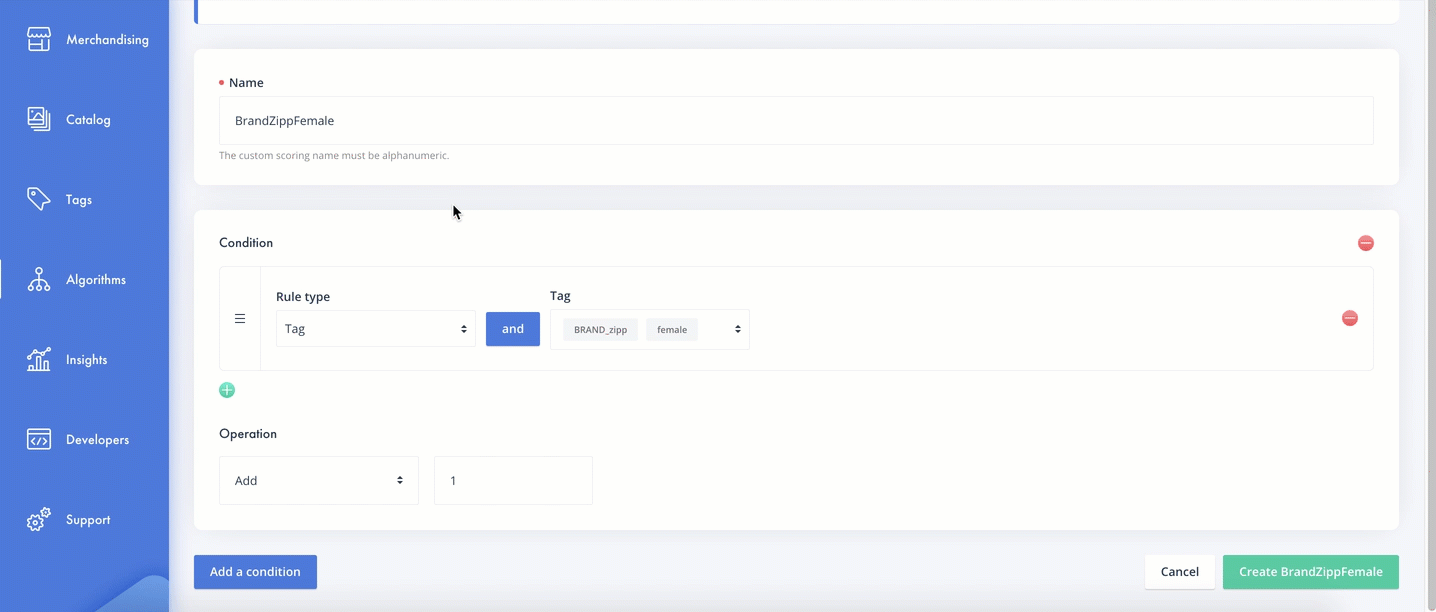This screenshot has width=1436, height=612.
Task: Toggle the 'and' operator button
Action: (513, 329)
